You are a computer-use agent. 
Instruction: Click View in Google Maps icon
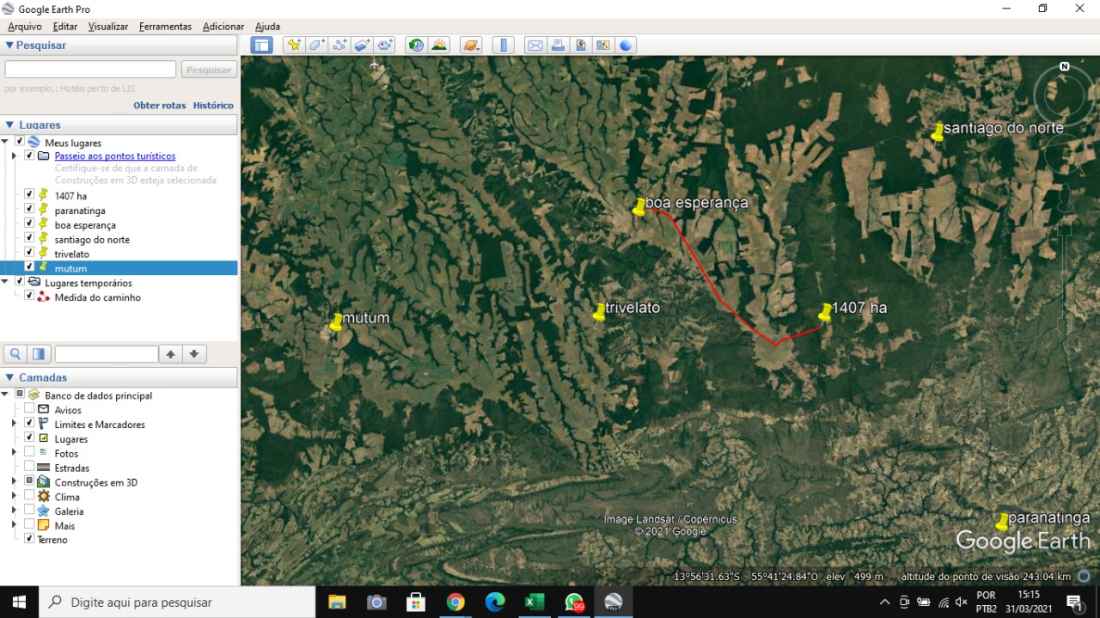(603, 46)
